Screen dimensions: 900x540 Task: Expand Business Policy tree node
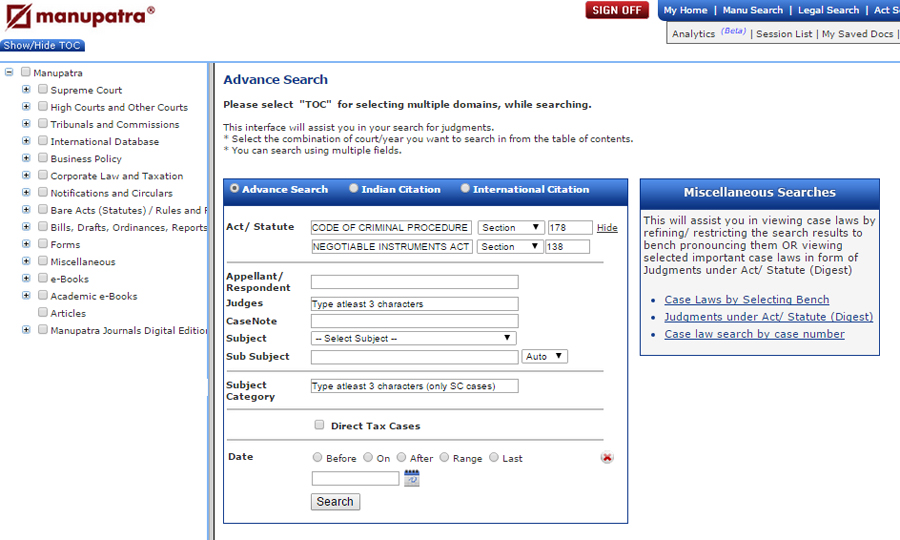click(x=26, y=158)
